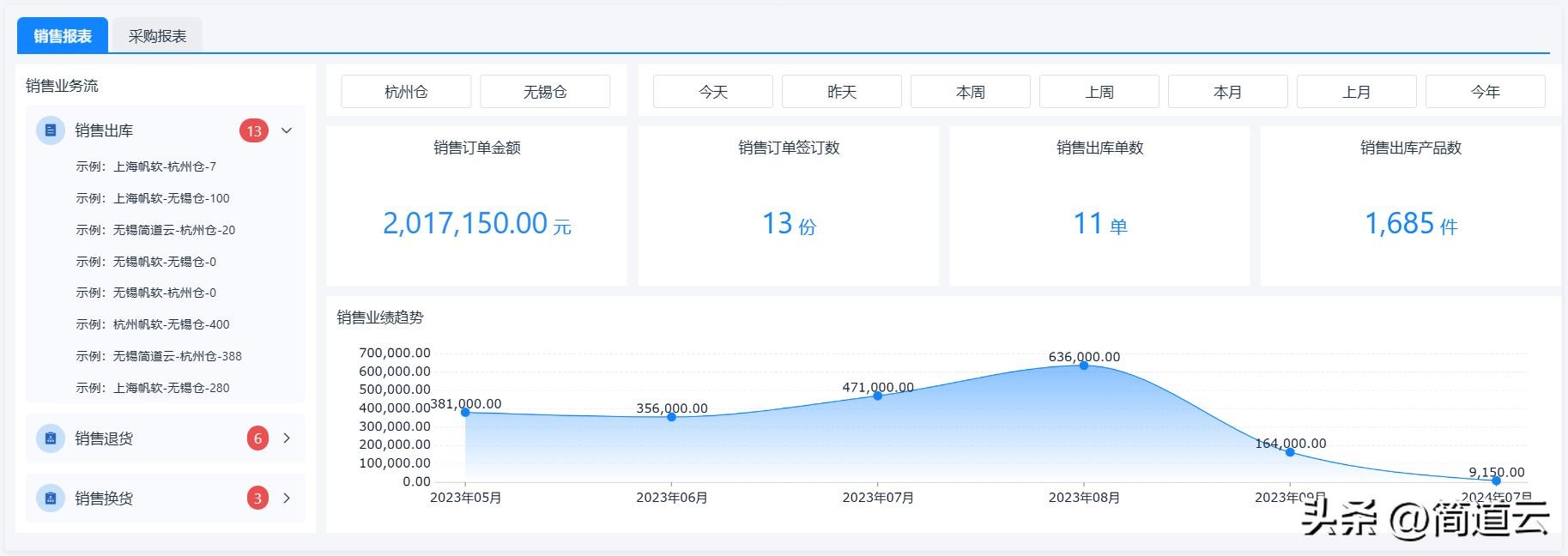This screenshot has width=1568, height=556.
Task: Click the 销售出库 document icon
Action: coord(50,130)
